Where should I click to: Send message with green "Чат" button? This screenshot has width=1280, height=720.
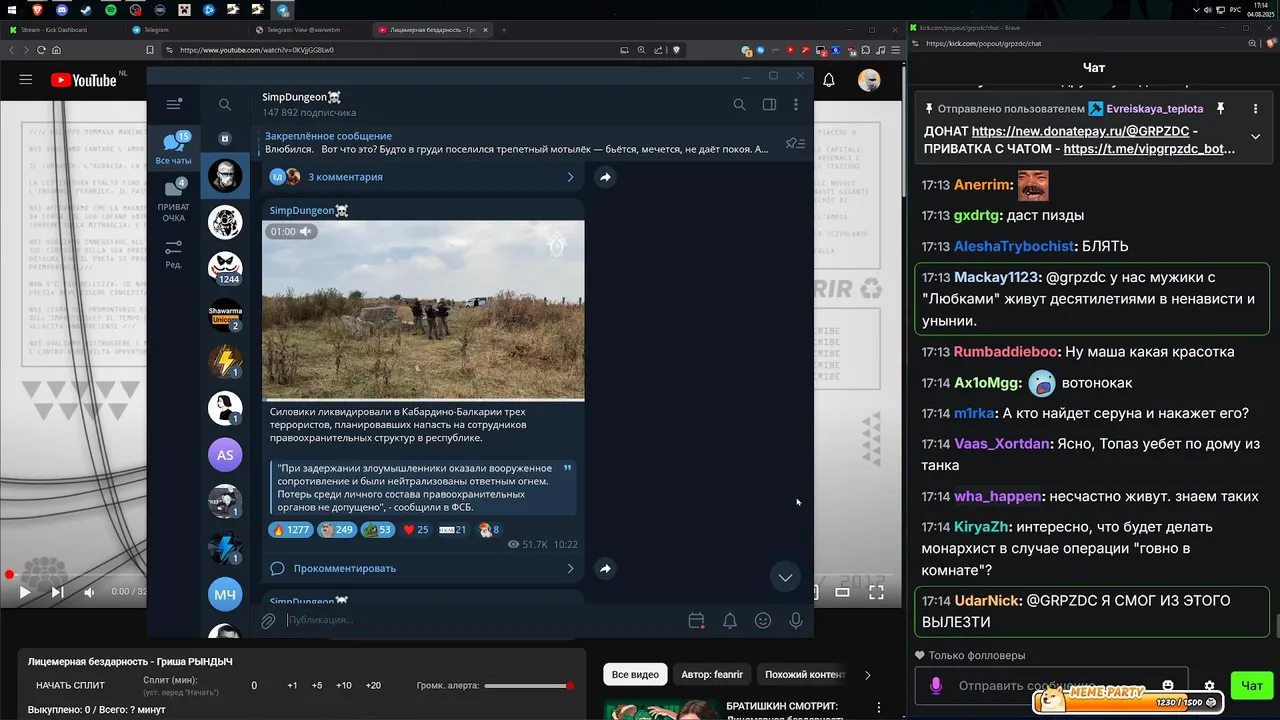tap(1251, 686)
